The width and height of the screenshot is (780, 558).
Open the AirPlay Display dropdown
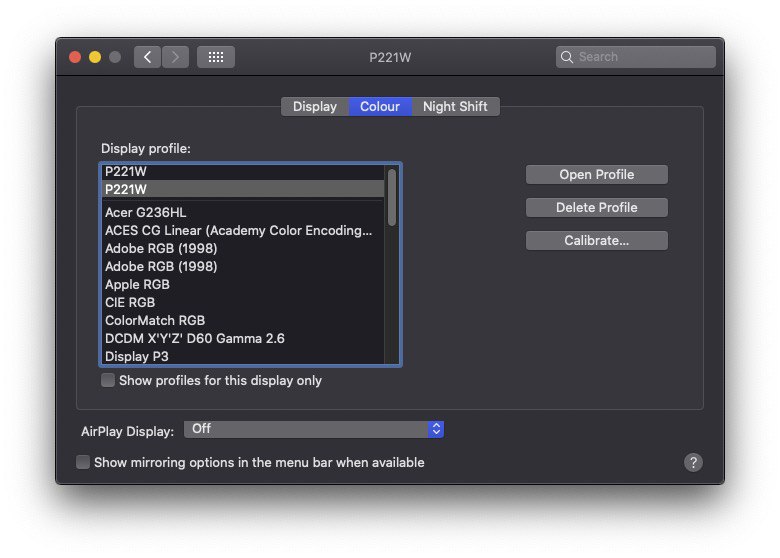(314, 429)
